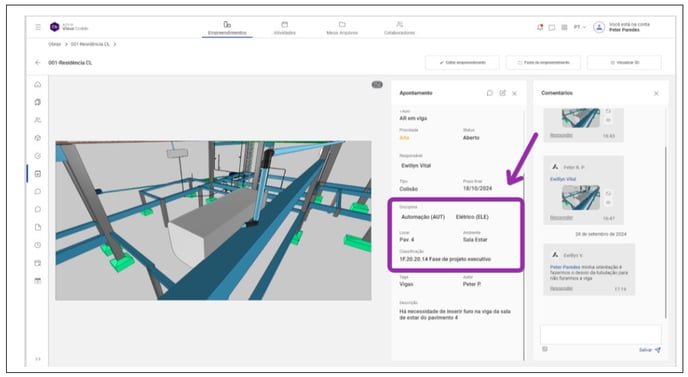Click the Alta priority value
This screenshot has height=377, width=688.
click(404, 138)
